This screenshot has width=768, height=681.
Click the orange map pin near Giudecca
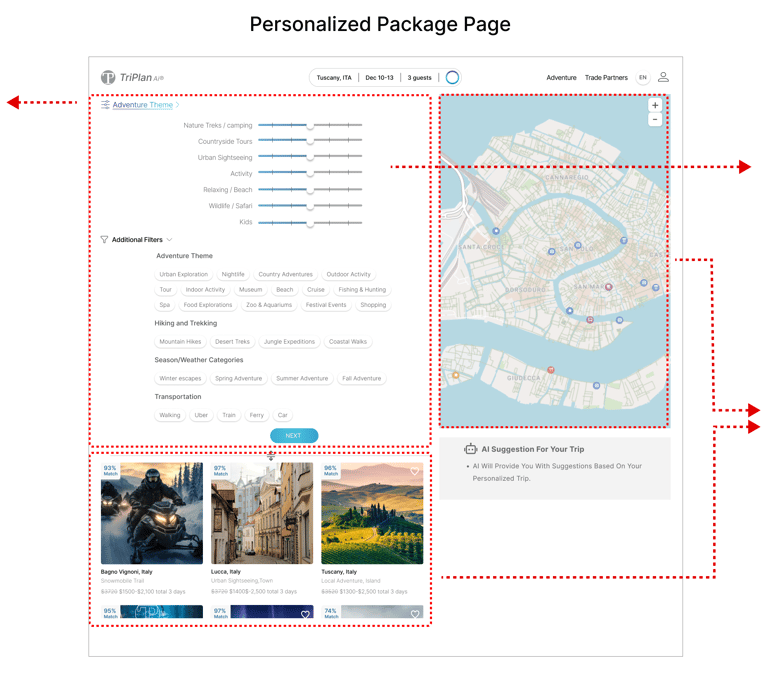pyautogui.click(x=456, y=375)
